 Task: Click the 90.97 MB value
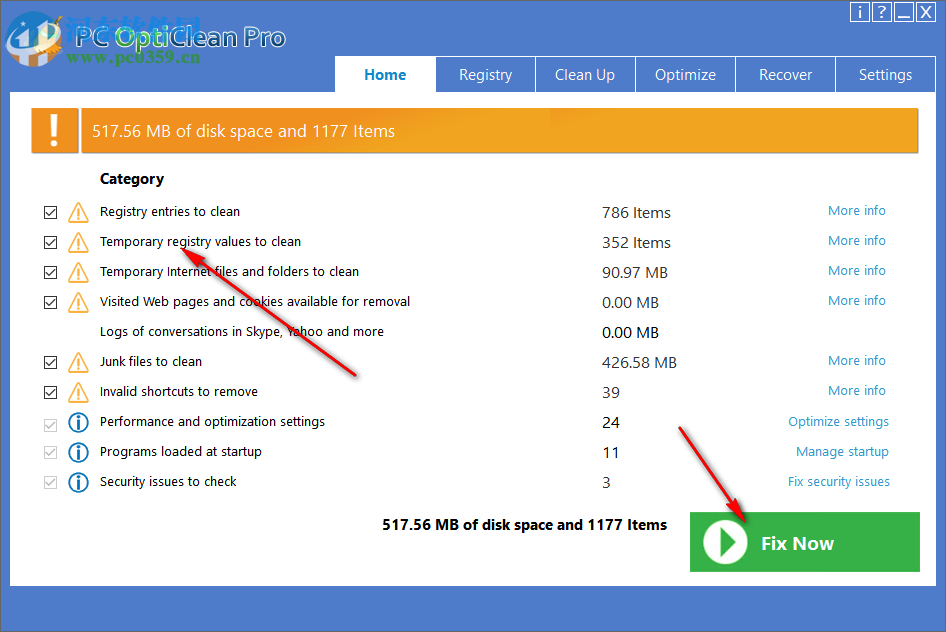(635, 273)
